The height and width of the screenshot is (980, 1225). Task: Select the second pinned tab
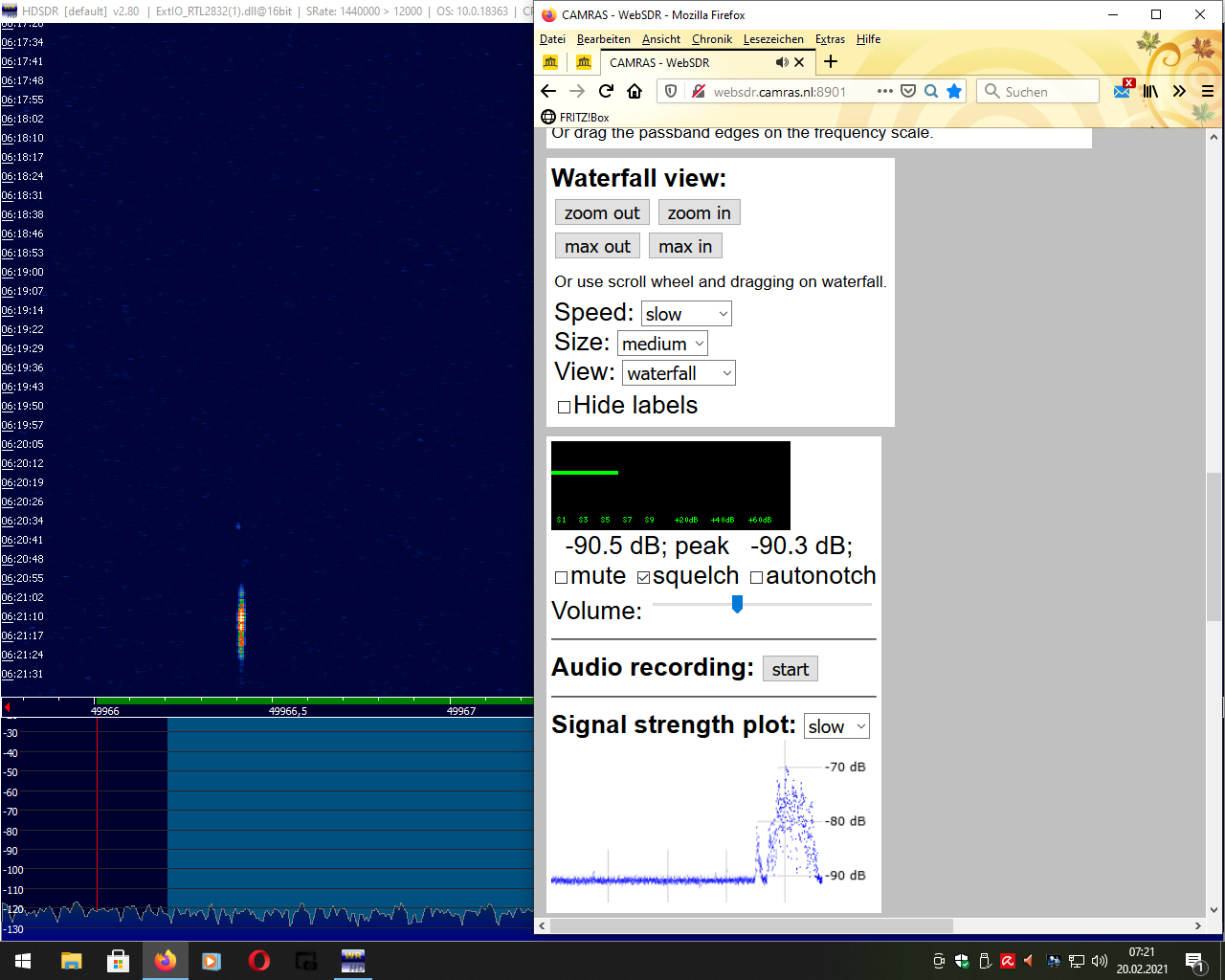coord(584,62)
